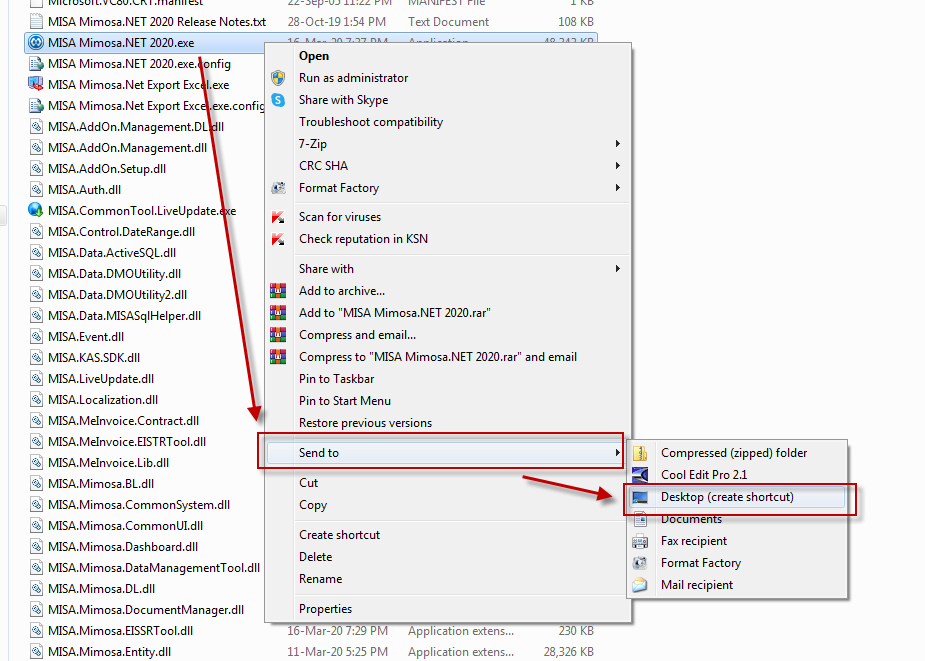925x661 pixels.
Task: Select file MISA.Mimosa.DocumentManager.dll
Action: click(x=146, y=610)
